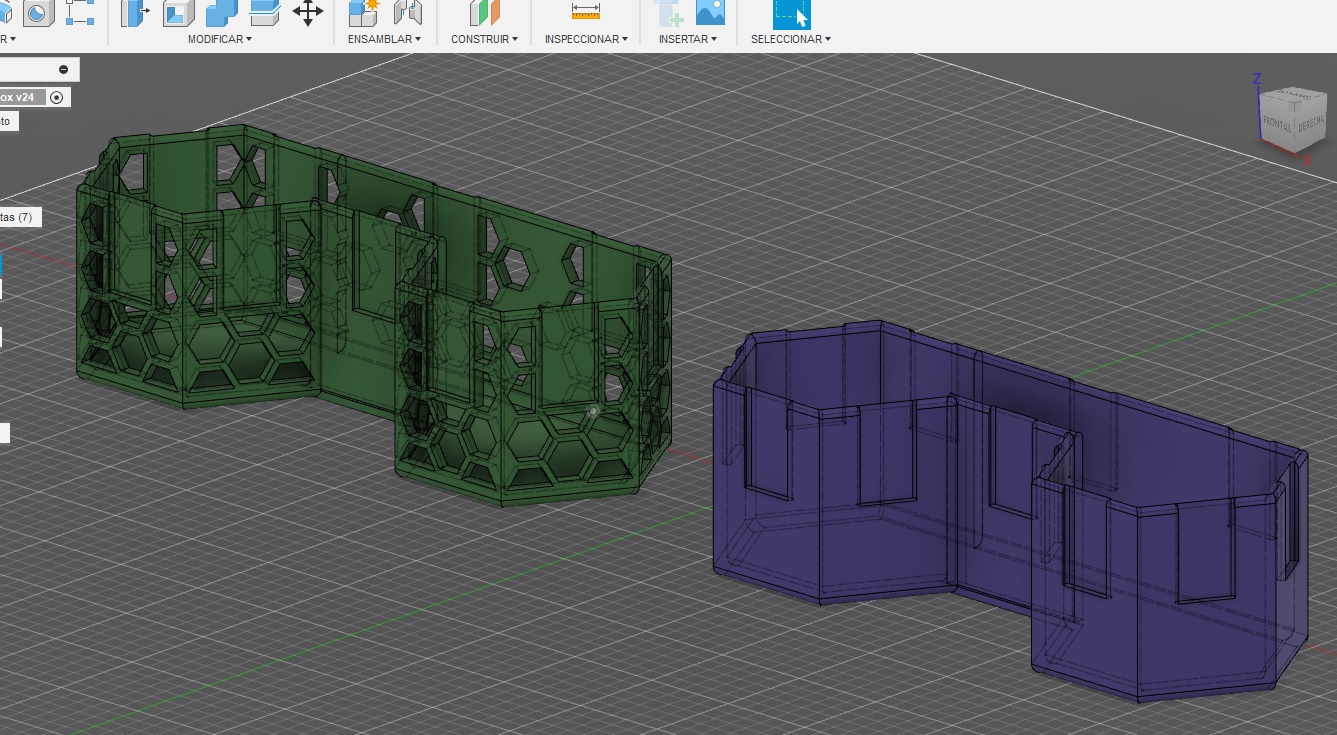Select the Press Pull tool icon
1337x735 pixels.
134,13
